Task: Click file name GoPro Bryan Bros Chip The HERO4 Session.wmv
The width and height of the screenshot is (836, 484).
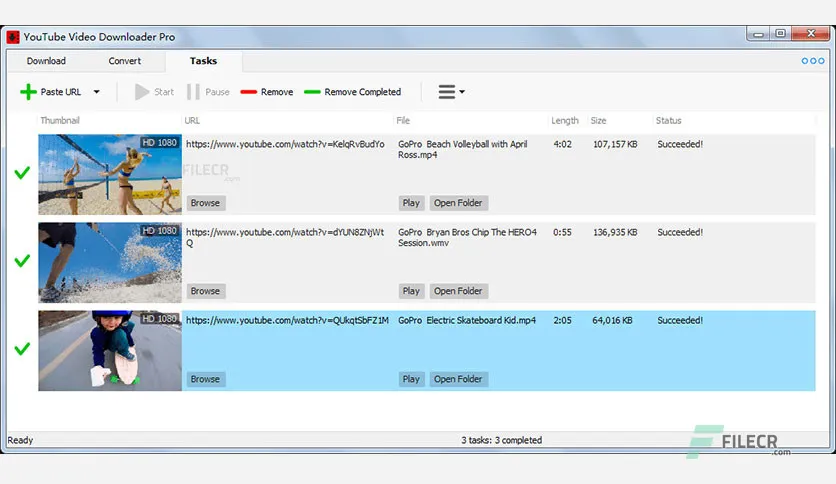Action: pyautogui.click(x=467, y=237)
